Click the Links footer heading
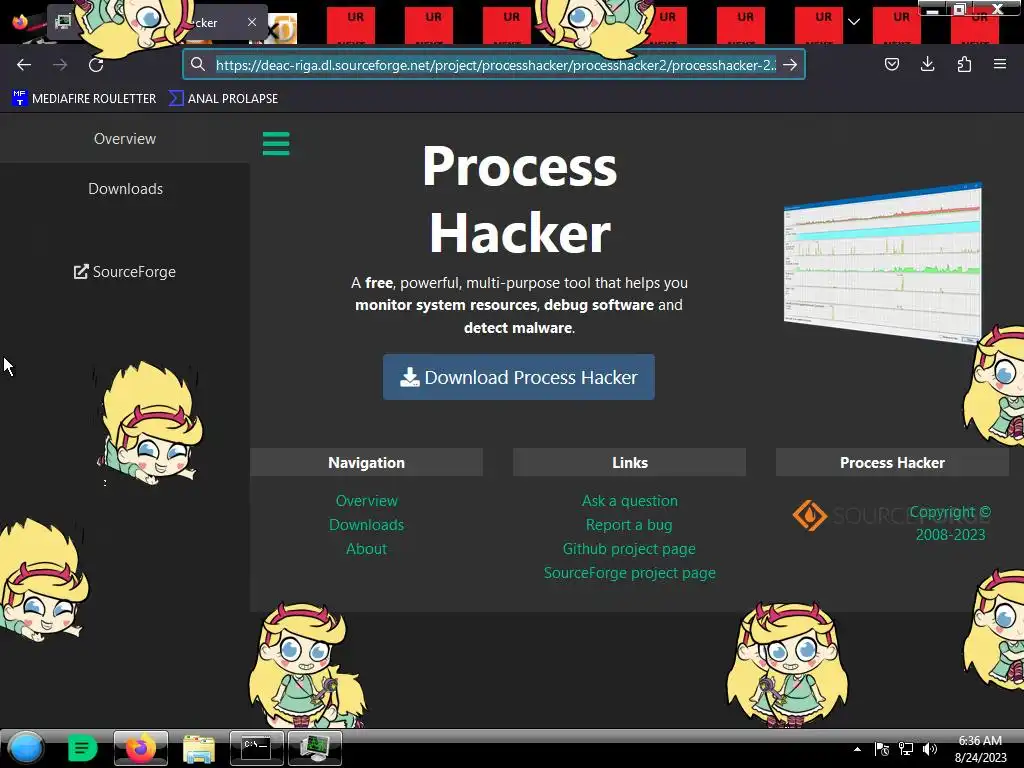 click(630, 462)
